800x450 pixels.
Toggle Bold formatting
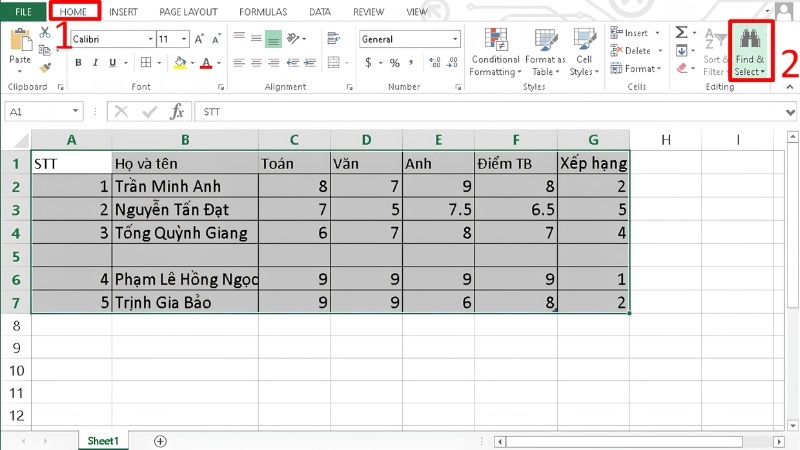pyautogui.click(x=78, y=63)
